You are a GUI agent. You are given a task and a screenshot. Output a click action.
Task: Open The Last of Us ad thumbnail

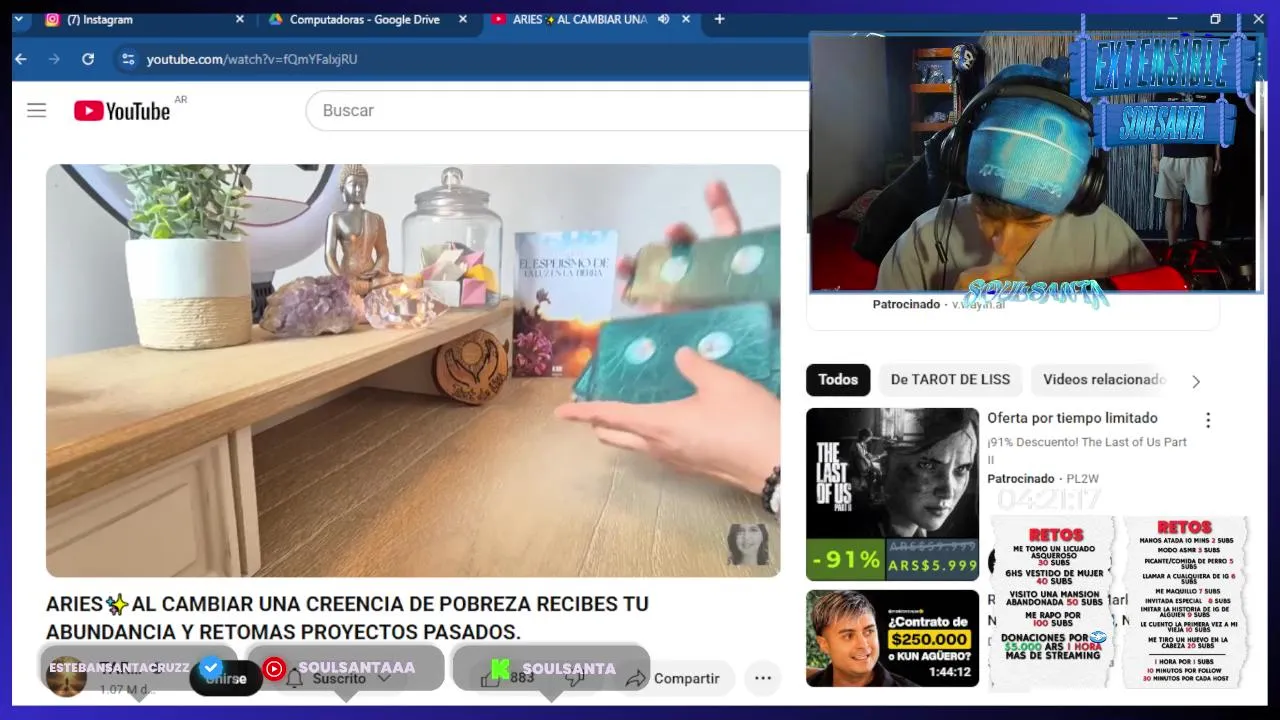click(x=892, y=494)
